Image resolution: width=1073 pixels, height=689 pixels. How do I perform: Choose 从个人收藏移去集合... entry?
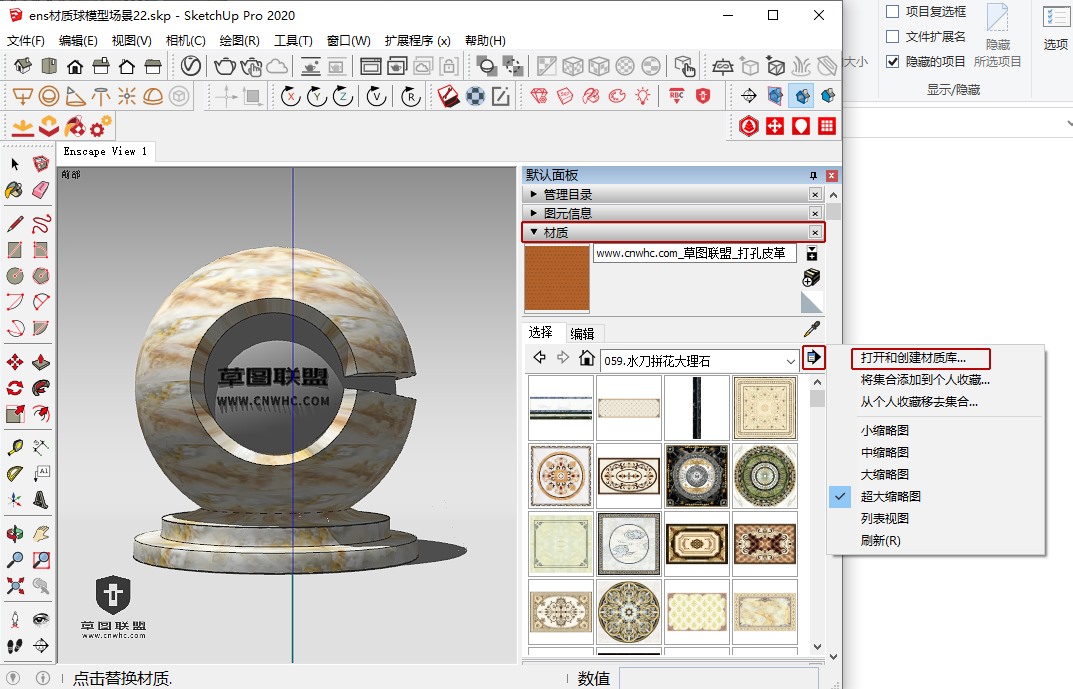(x=919, y=402)
